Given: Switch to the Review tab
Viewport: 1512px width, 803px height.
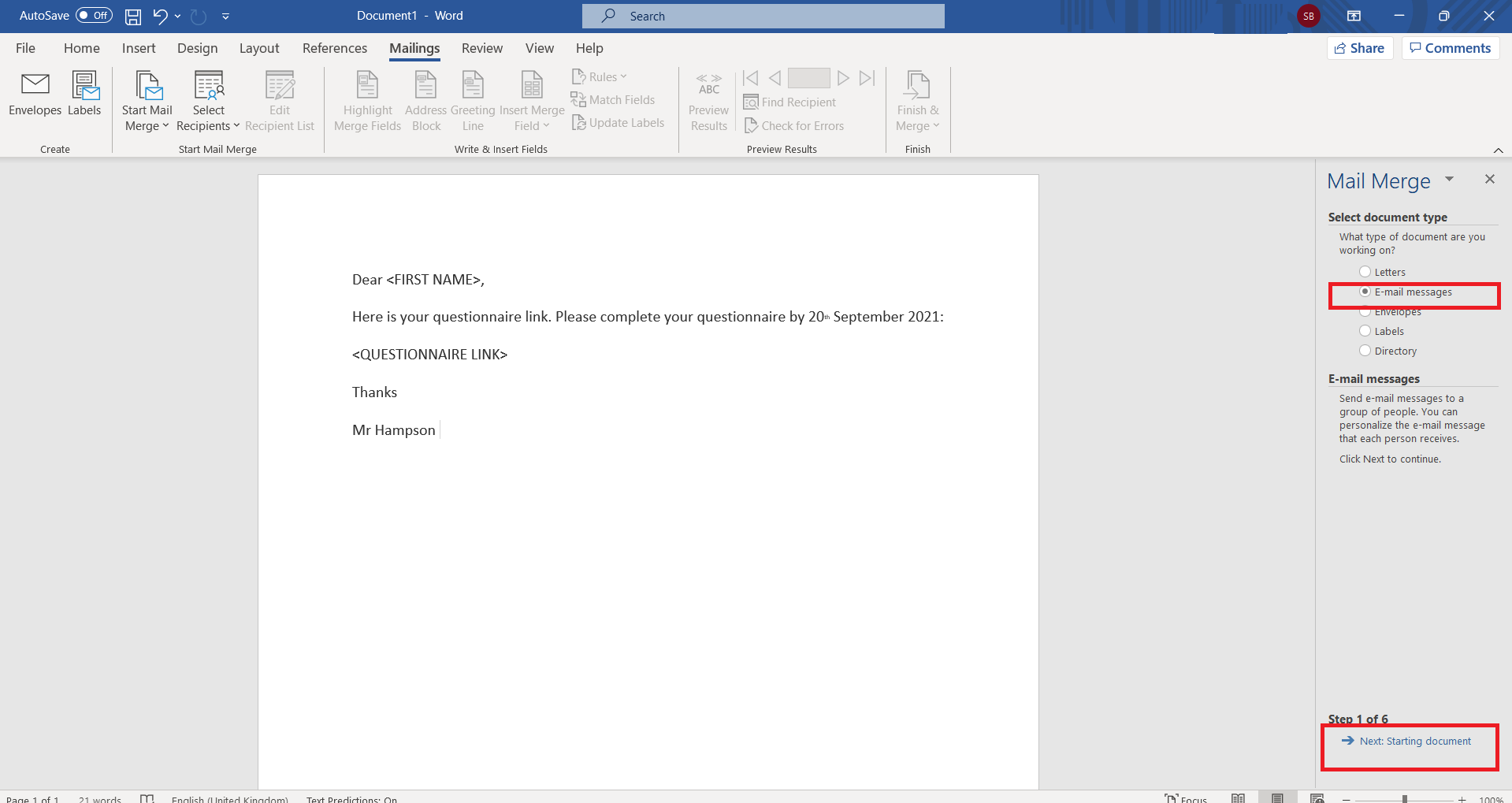Looking at the screenshot, I should pos(482,48).
